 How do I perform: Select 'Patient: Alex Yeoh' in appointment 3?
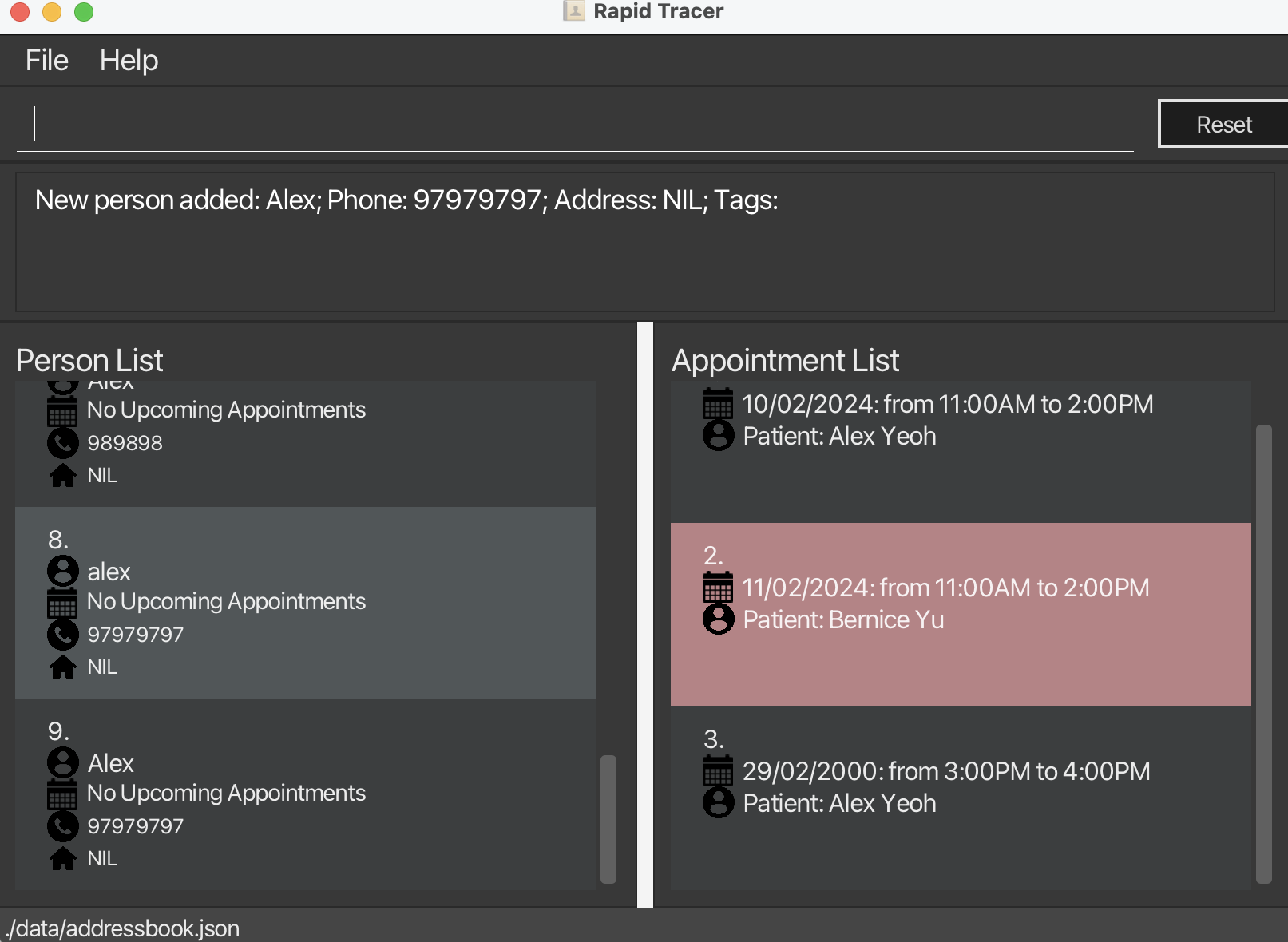(839, 804)
